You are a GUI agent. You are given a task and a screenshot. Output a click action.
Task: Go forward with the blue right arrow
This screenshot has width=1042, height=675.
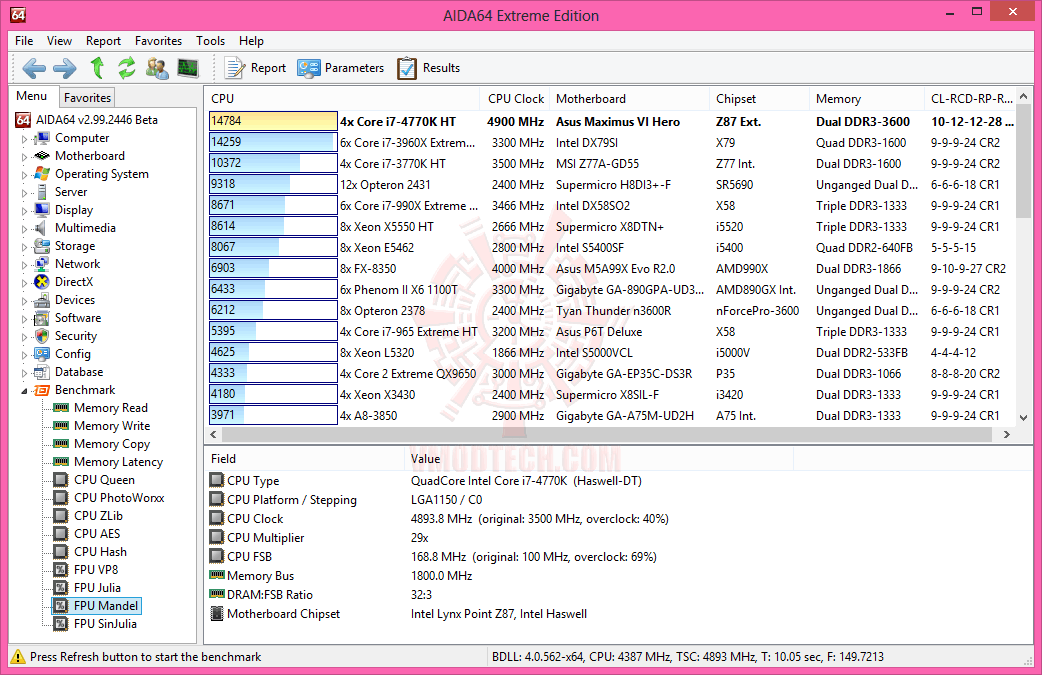click(x=64, y=68)
